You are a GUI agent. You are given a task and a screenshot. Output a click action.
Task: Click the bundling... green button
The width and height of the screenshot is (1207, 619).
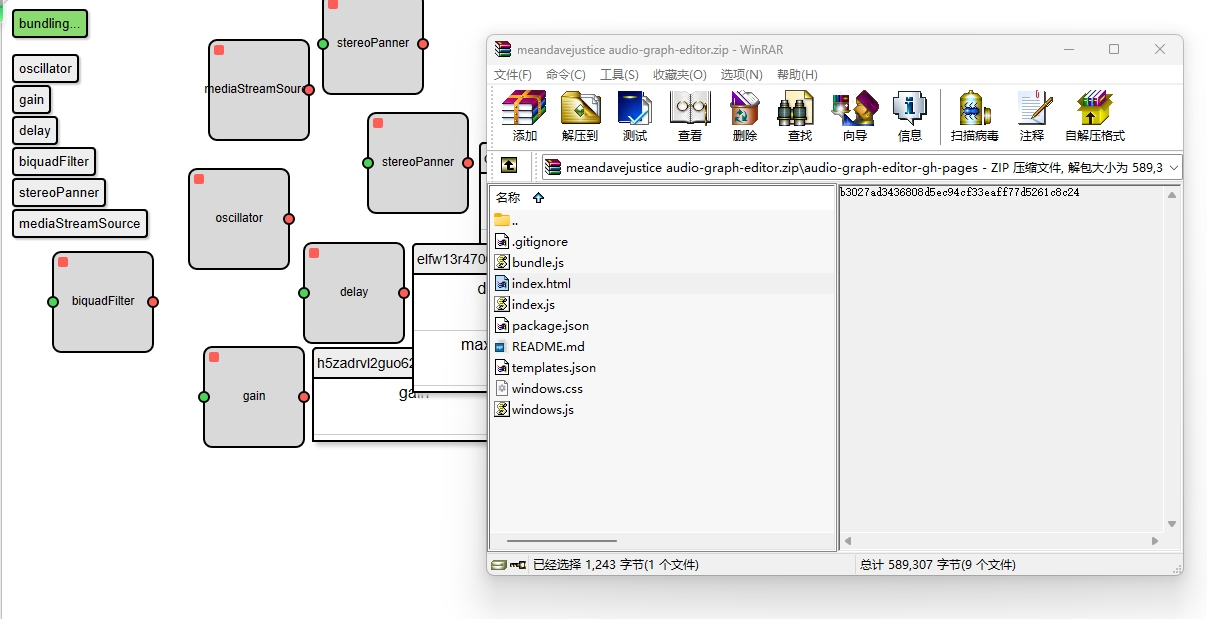point(50,24)
